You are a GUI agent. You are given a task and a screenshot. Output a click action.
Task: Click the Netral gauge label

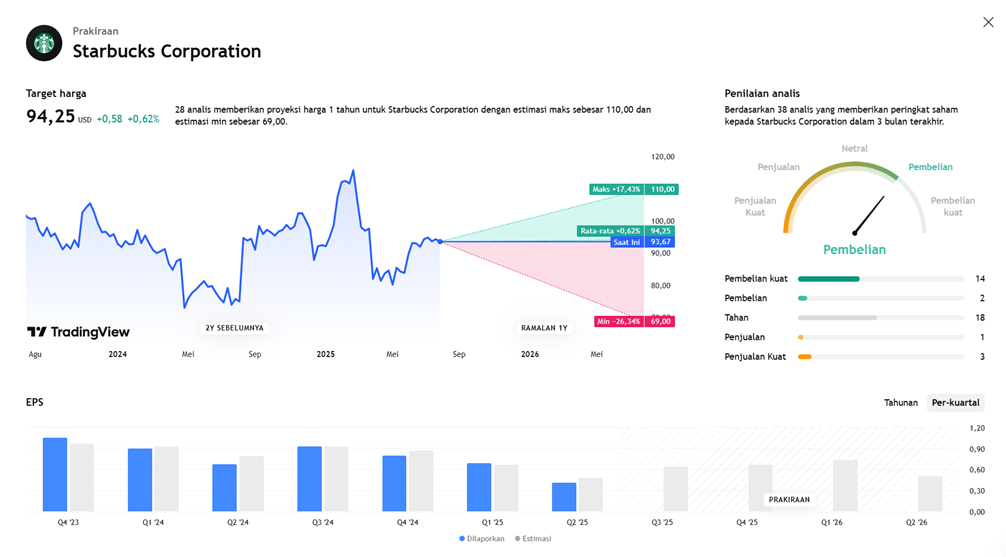(854, 148)
